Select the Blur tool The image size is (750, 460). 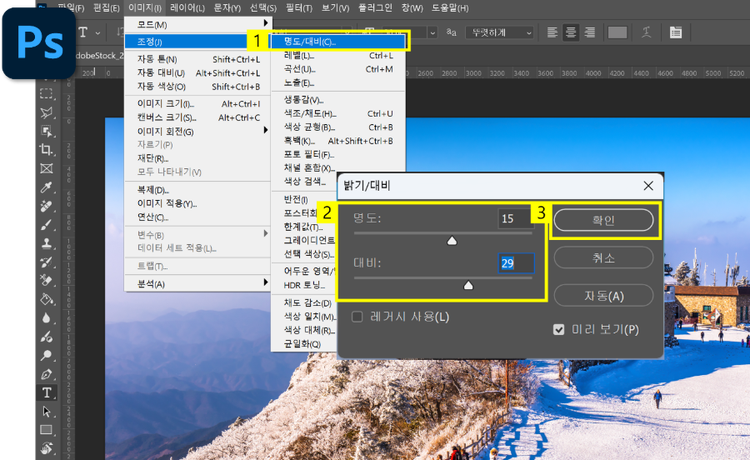pyautogui.click(x=46, y=318)
